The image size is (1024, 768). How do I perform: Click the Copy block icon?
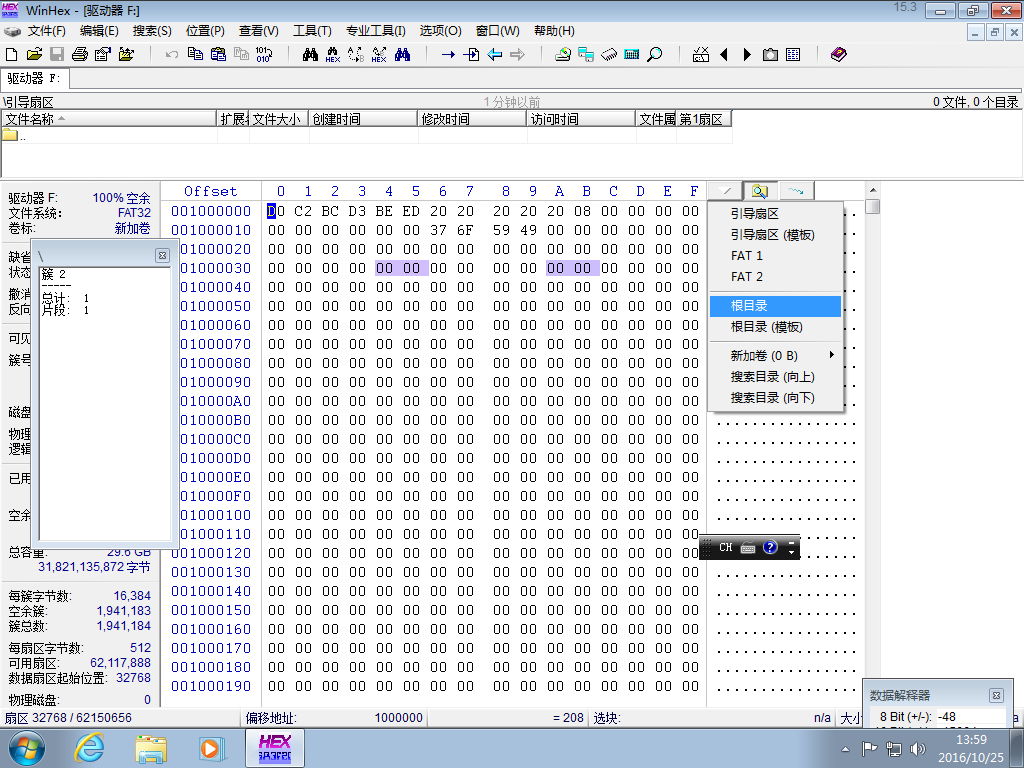[x=195, y=55]
